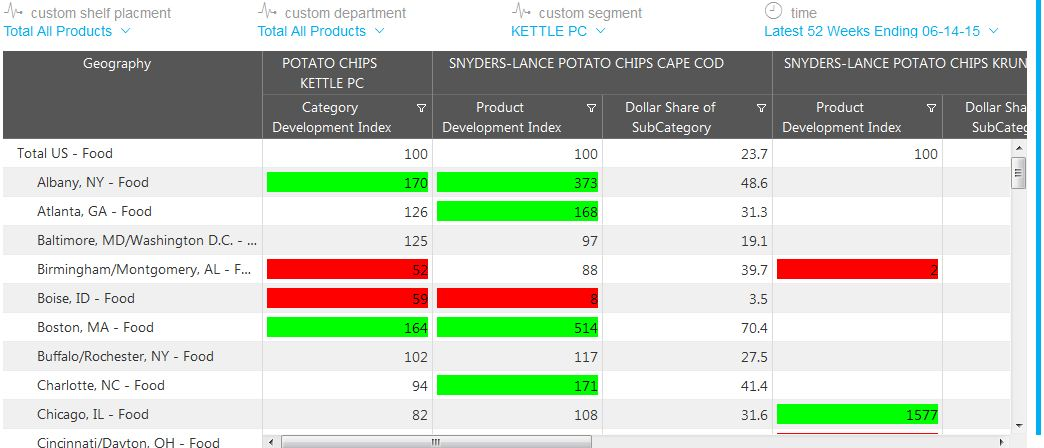The image size is (1044, 448).
Task: Open the custom department Total All Products dropdown
Action: pos(379,31)
